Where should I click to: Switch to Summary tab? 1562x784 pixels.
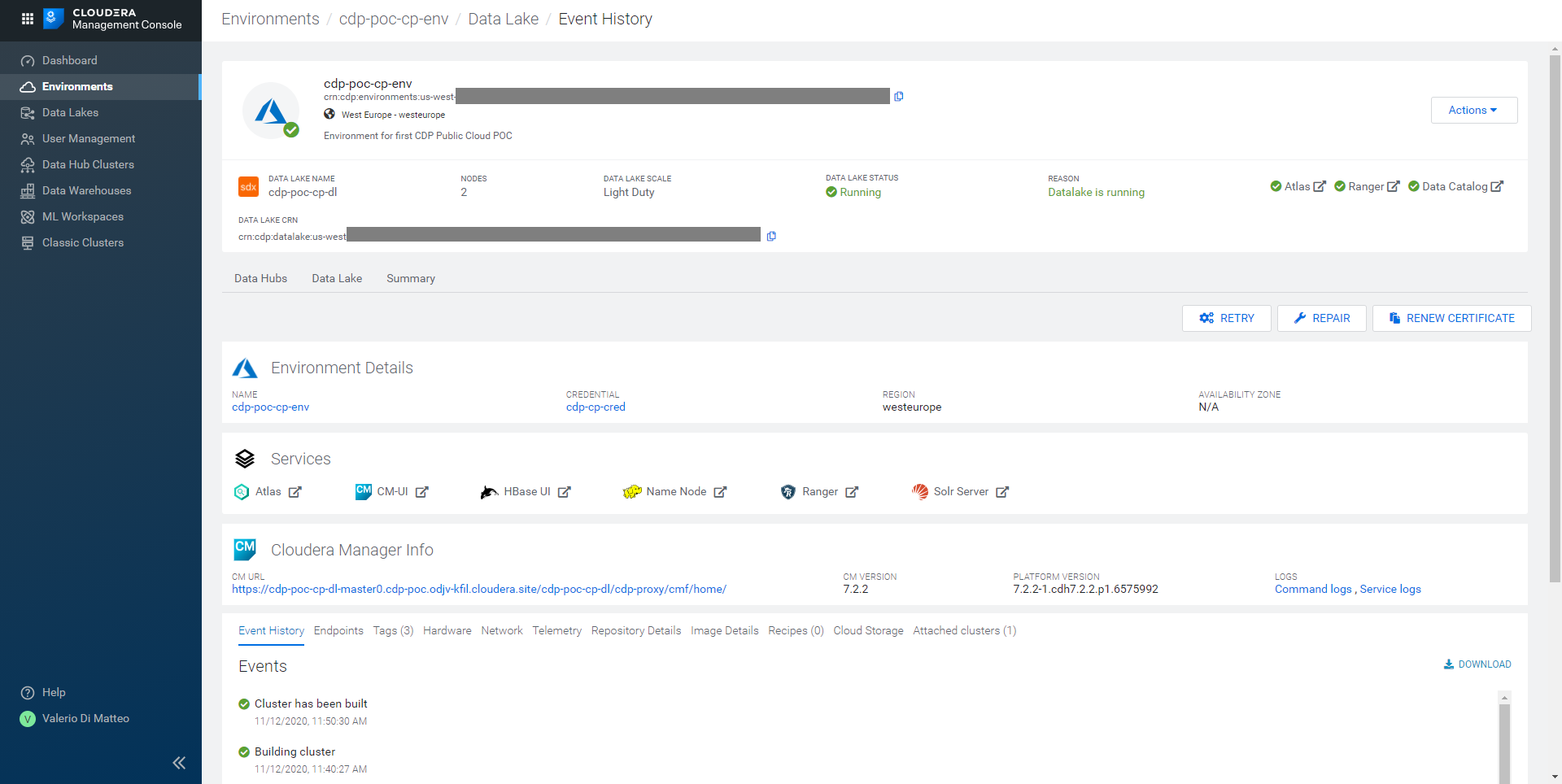point(411,278)
